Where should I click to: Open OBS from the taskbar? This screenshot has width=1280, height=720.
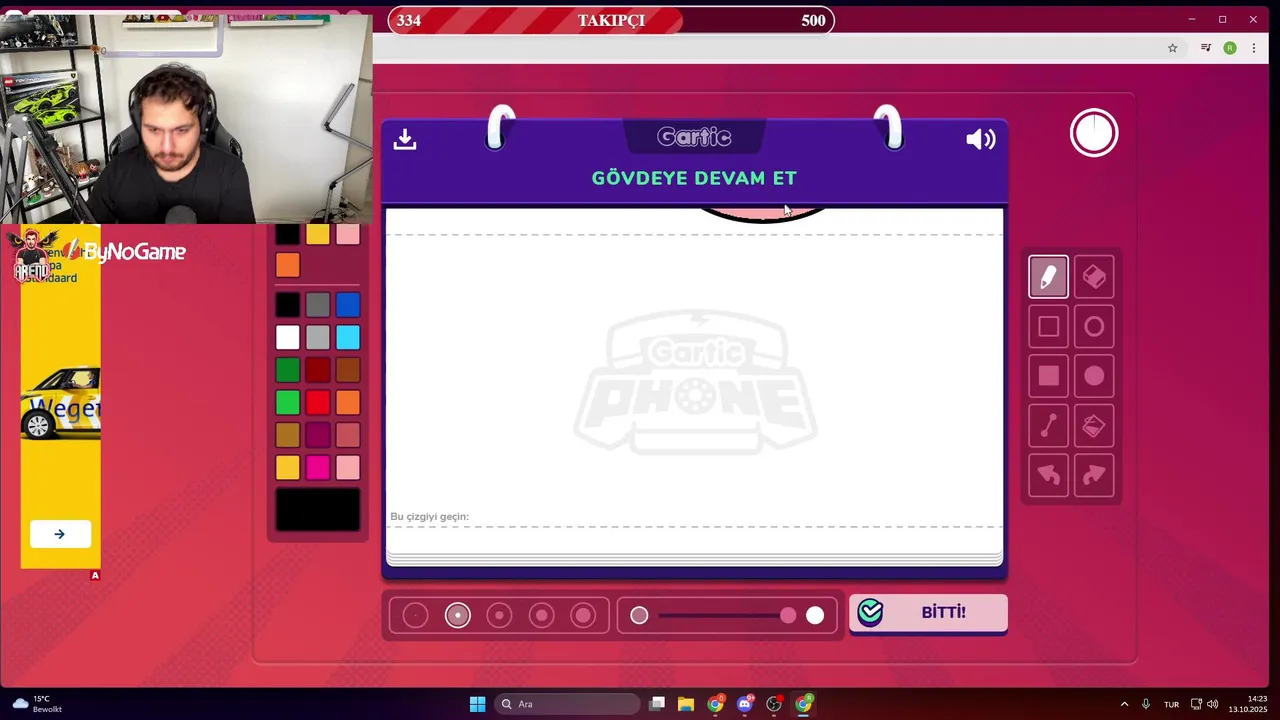tap(774, 704)
